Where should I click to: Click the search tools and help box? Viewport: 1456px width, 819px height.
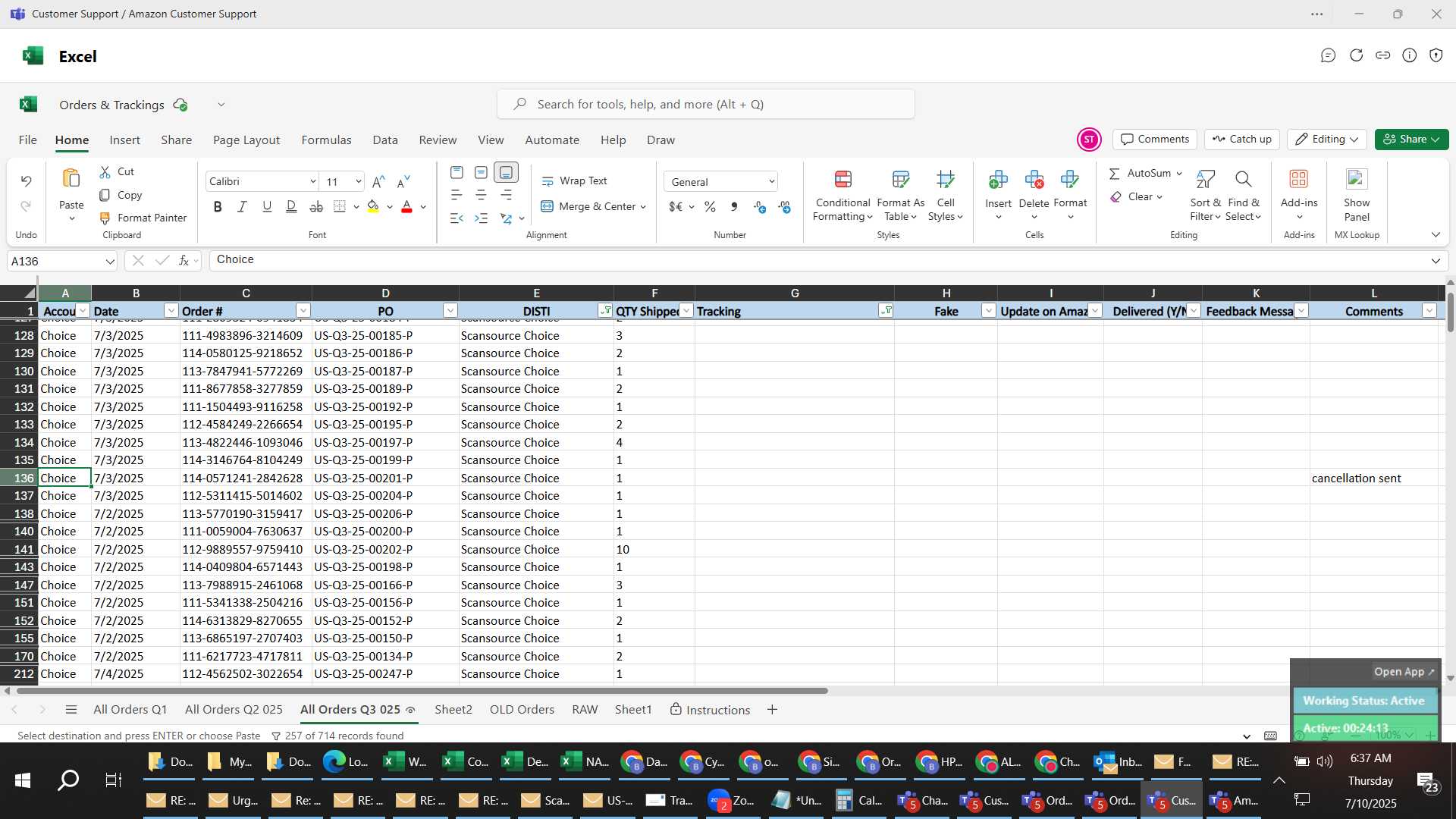(705, 104)
